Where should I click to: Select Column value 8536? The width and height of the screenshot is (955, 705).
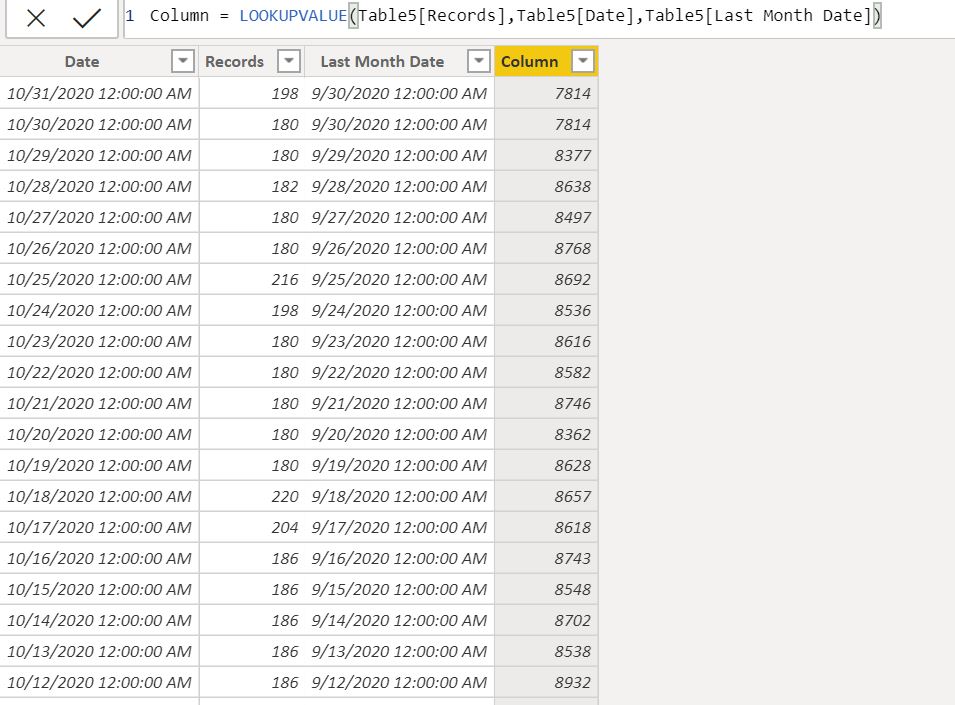(546, 310)
